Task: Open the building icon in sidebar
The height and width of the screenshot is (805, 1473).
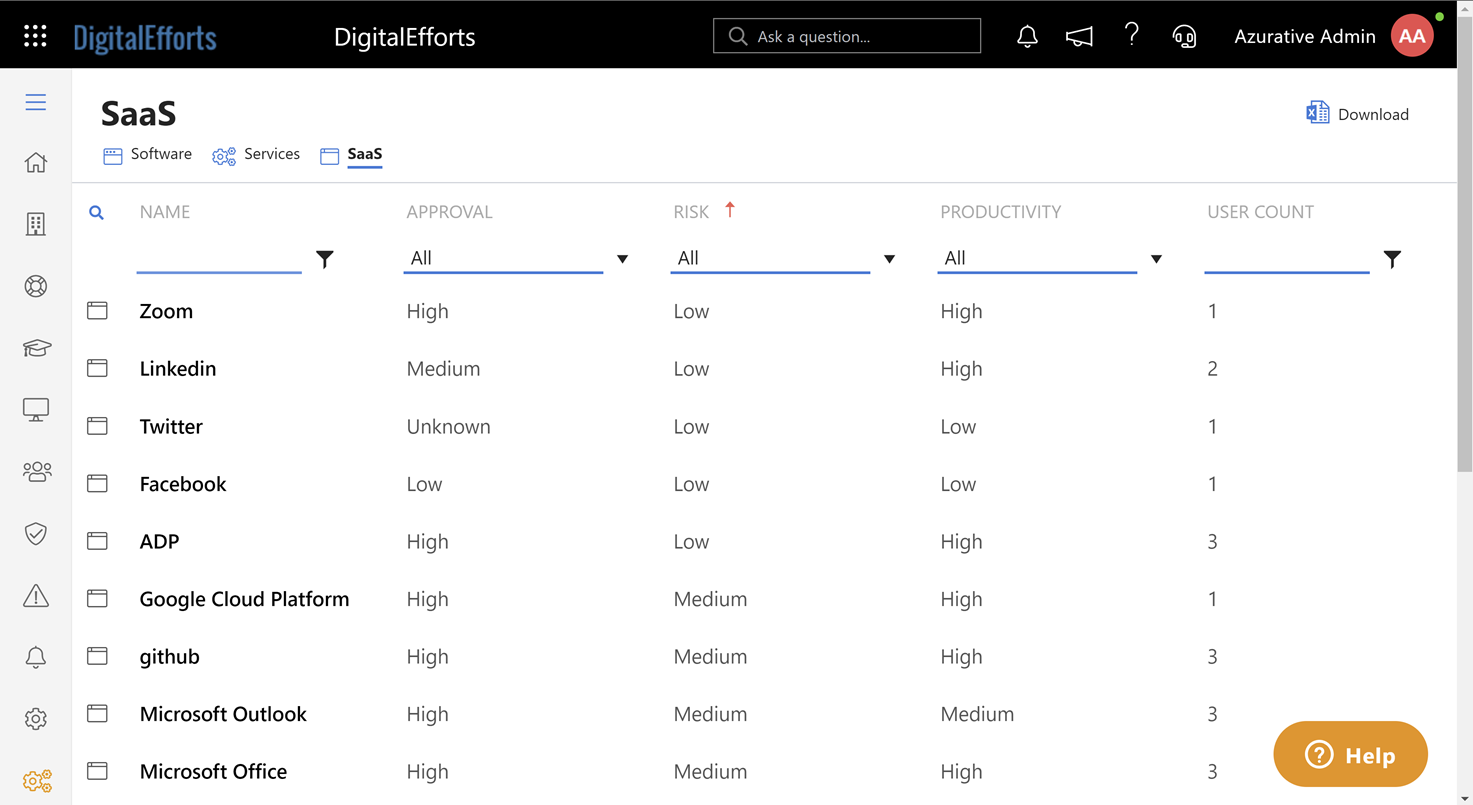Action: pyautogui.click(x=36, y=224)
